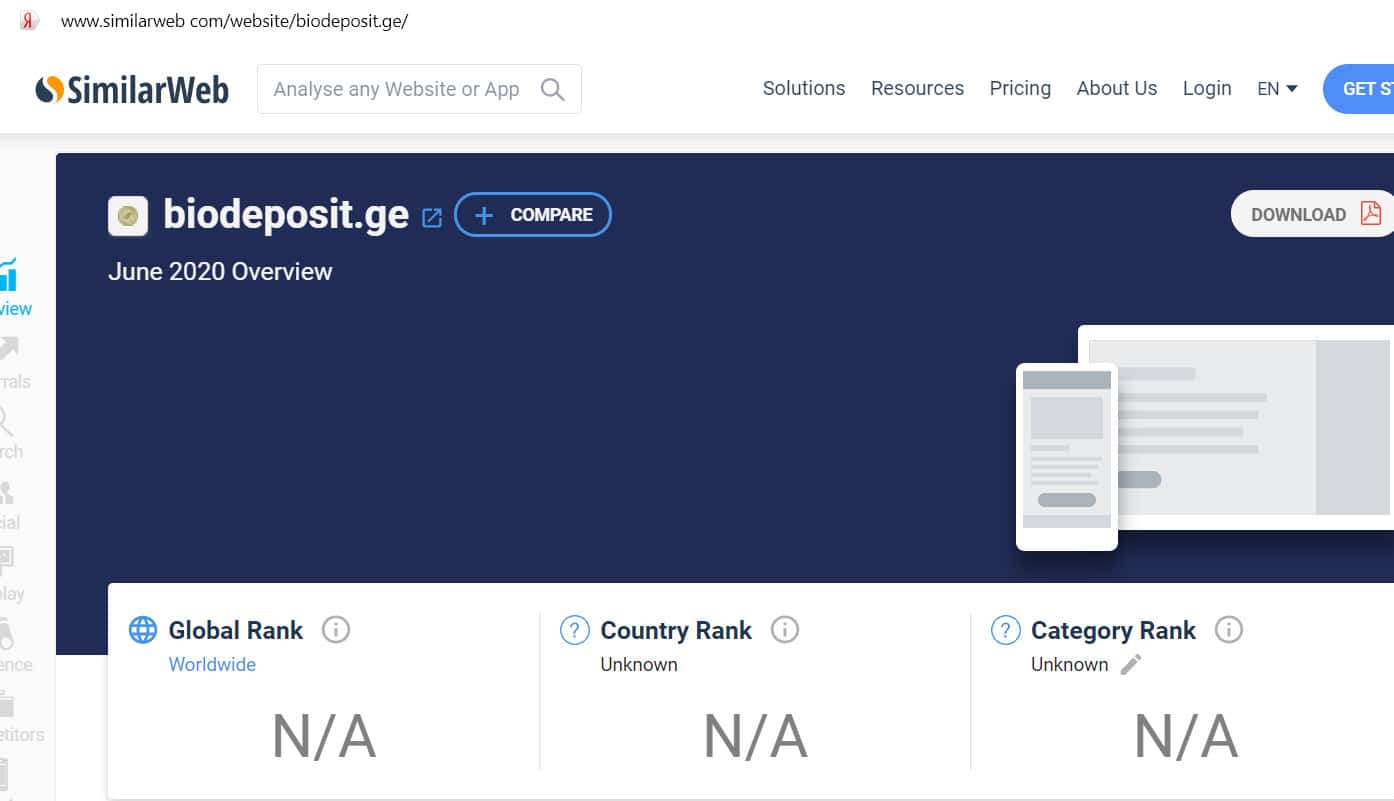Image resolution: width=1394 pixels, height=801 pixels.
Task: Click the N/A value under Category Rank
Action: click(1186, 737)
